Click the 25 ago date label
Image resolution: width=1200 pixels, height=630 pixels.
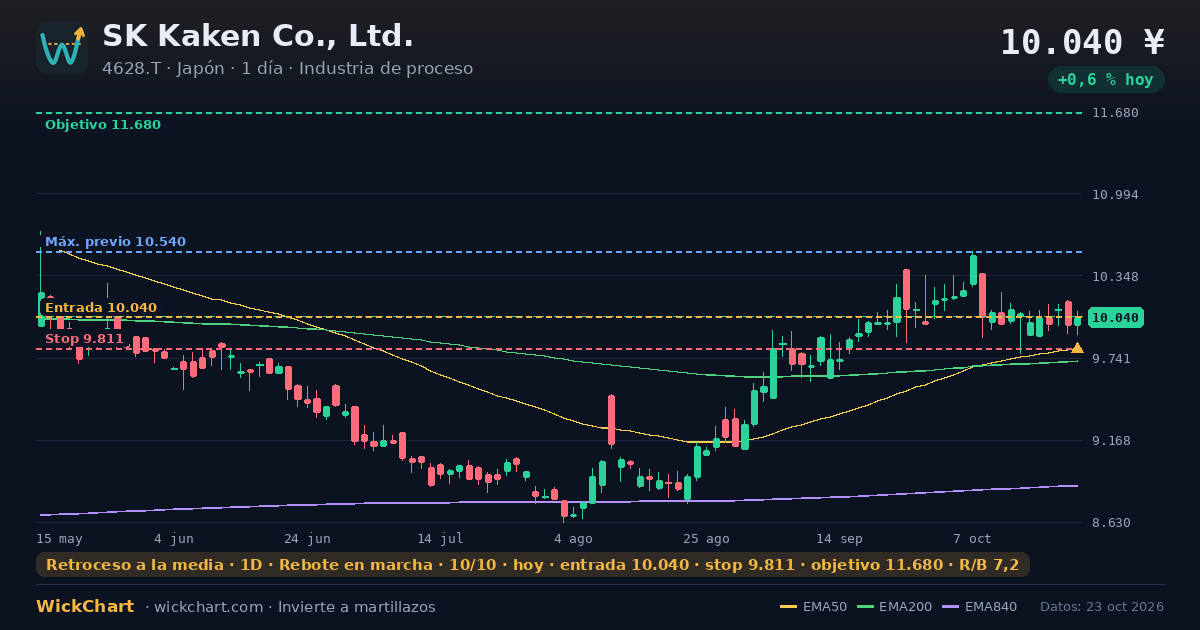coord(706,539)
